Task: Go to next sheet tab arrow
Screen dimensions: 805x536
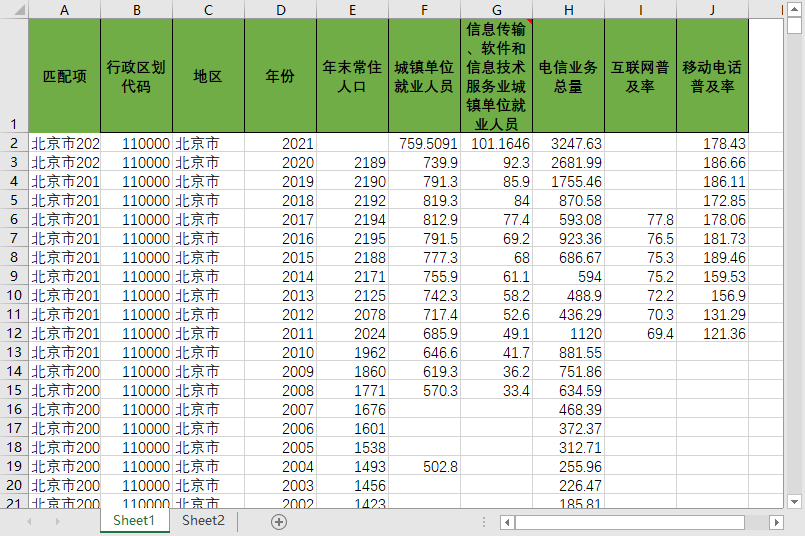Action: (58, 522)
